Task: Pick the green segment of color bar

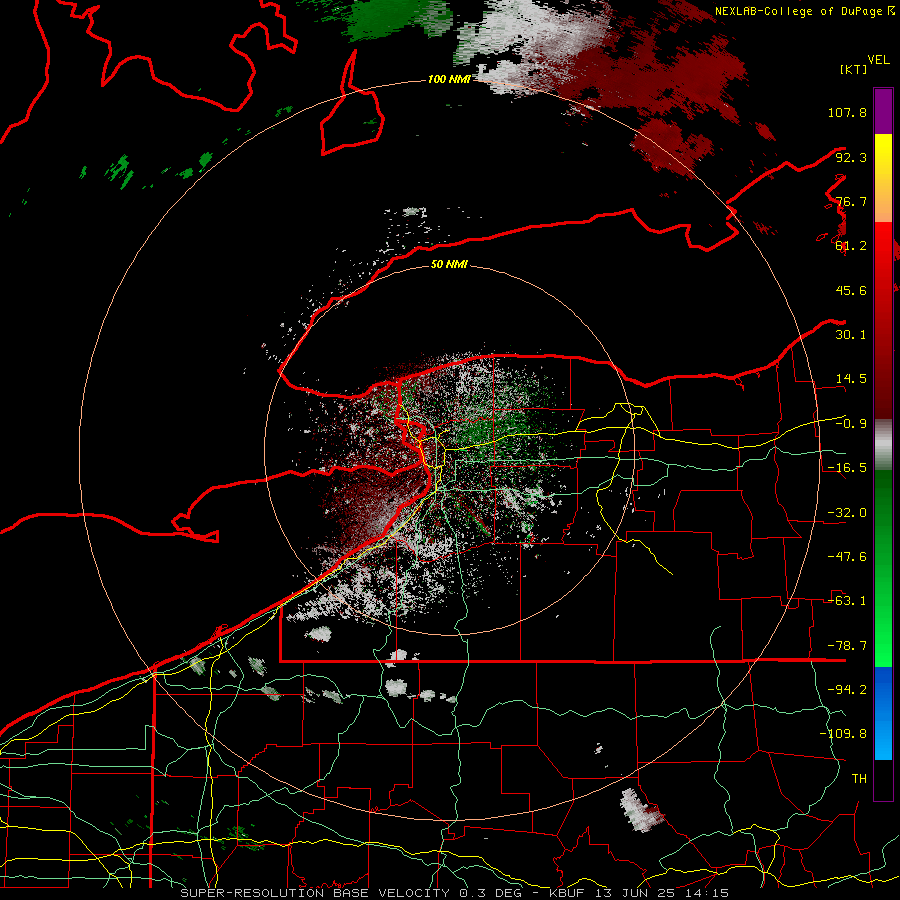Action: (883, 568)
